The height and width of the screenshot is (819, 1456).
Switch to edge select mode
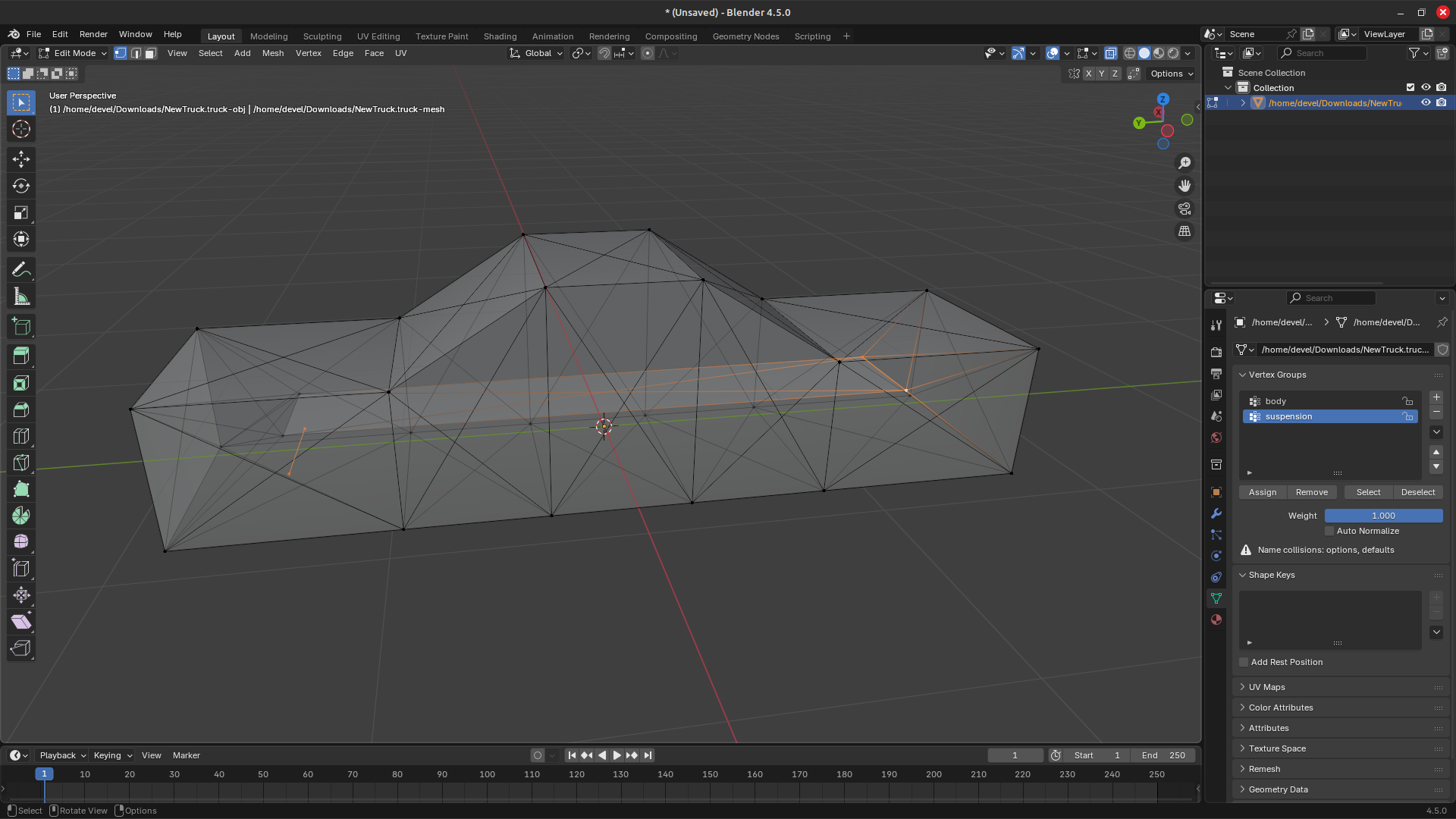(x=136, y=53)
